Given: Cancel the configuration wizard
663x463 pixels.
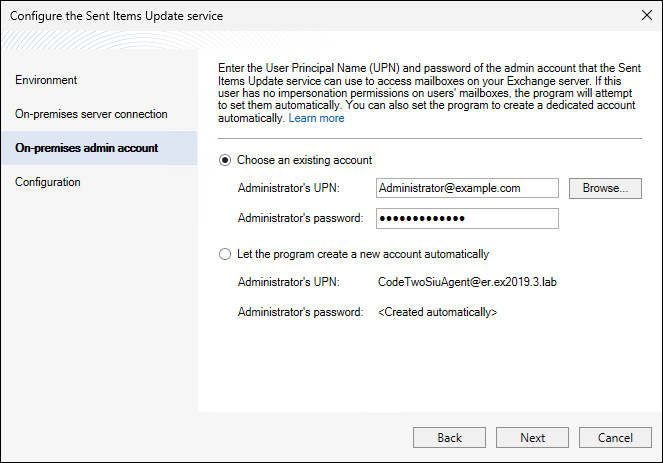Looking at the screenshot, I should coord(616,438).
